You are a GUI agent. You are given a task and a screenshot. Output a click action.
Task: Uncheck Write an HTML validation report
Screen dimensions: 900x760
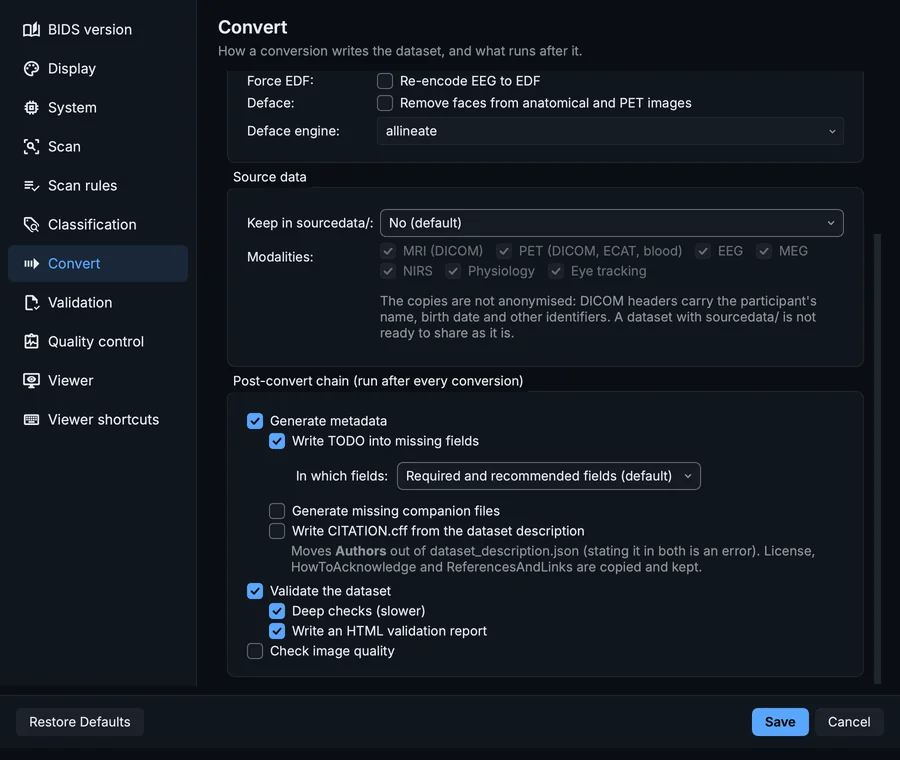277,631
